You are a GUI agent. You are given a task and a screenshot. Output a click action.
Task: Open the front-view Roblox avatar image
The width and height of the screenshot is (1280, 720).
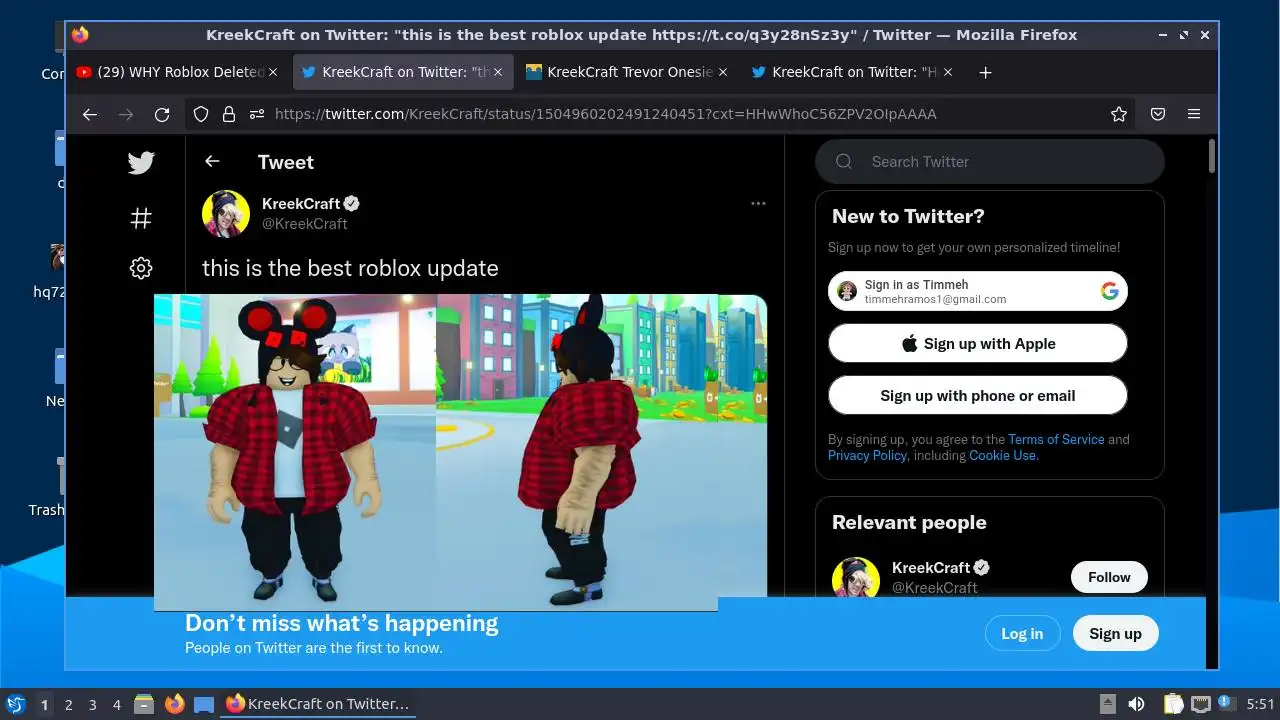pos(295,450)
